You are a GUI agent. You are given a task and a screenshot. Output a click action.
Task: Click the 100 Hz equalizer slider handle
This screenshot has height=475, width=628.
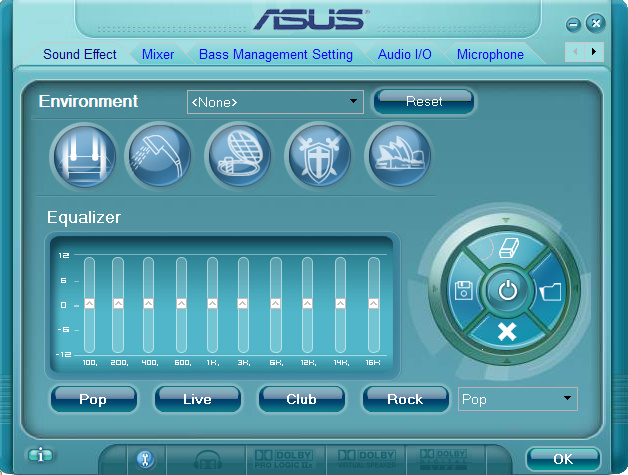pos(89,303)
